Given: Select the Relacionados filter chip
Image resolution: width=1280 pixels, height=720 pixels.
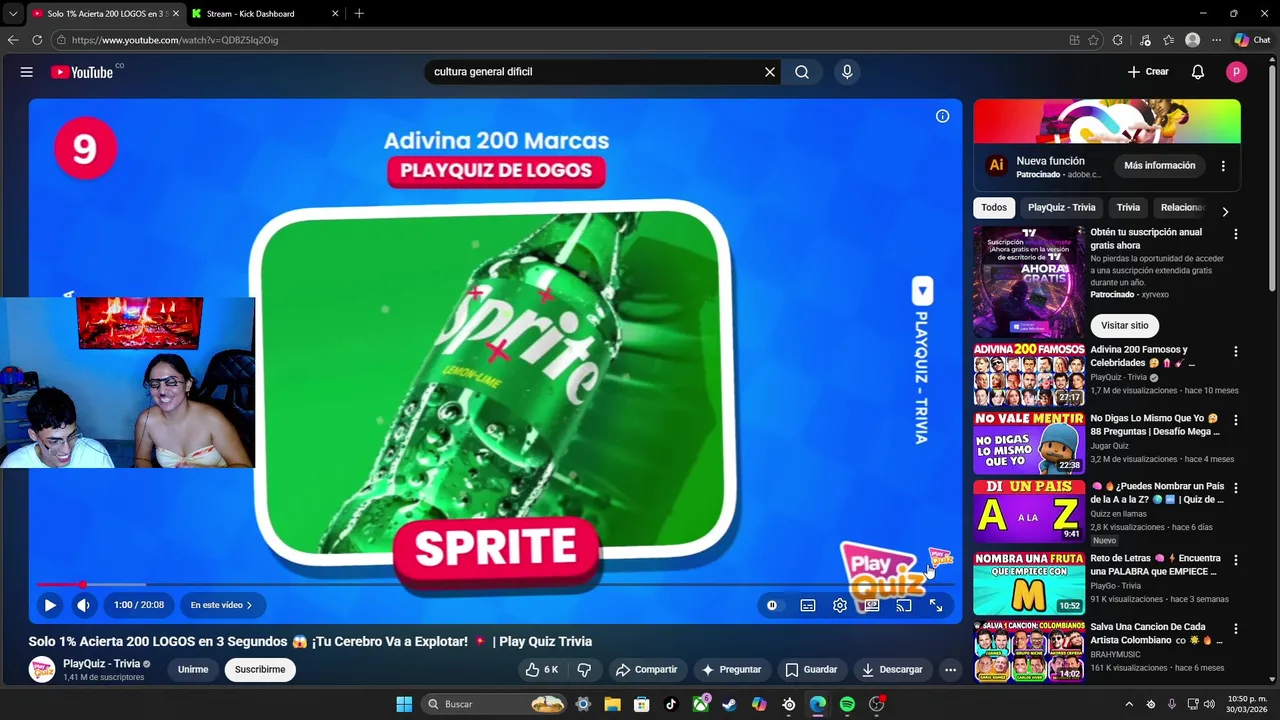Looking at the screenshot, I should [x=1182, y=208].
